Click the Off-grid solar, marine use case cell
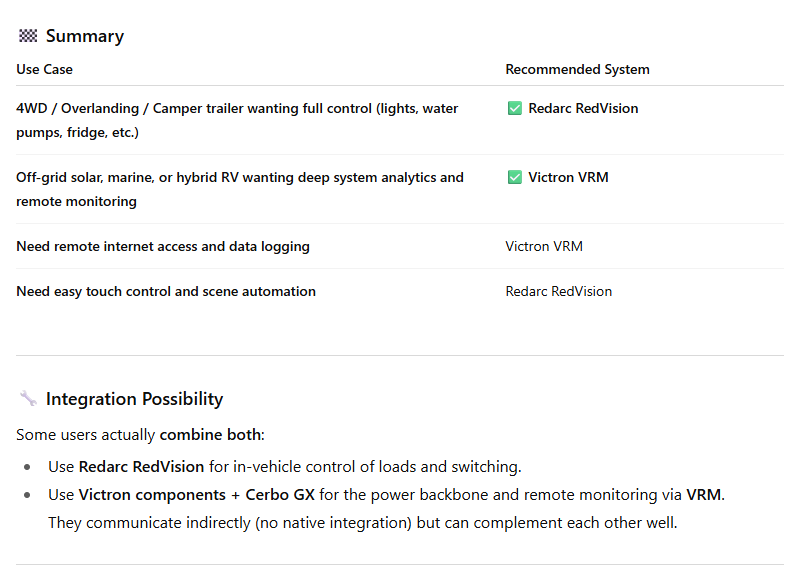The width and height of the screenshot is (793, 576). (240, 189)
